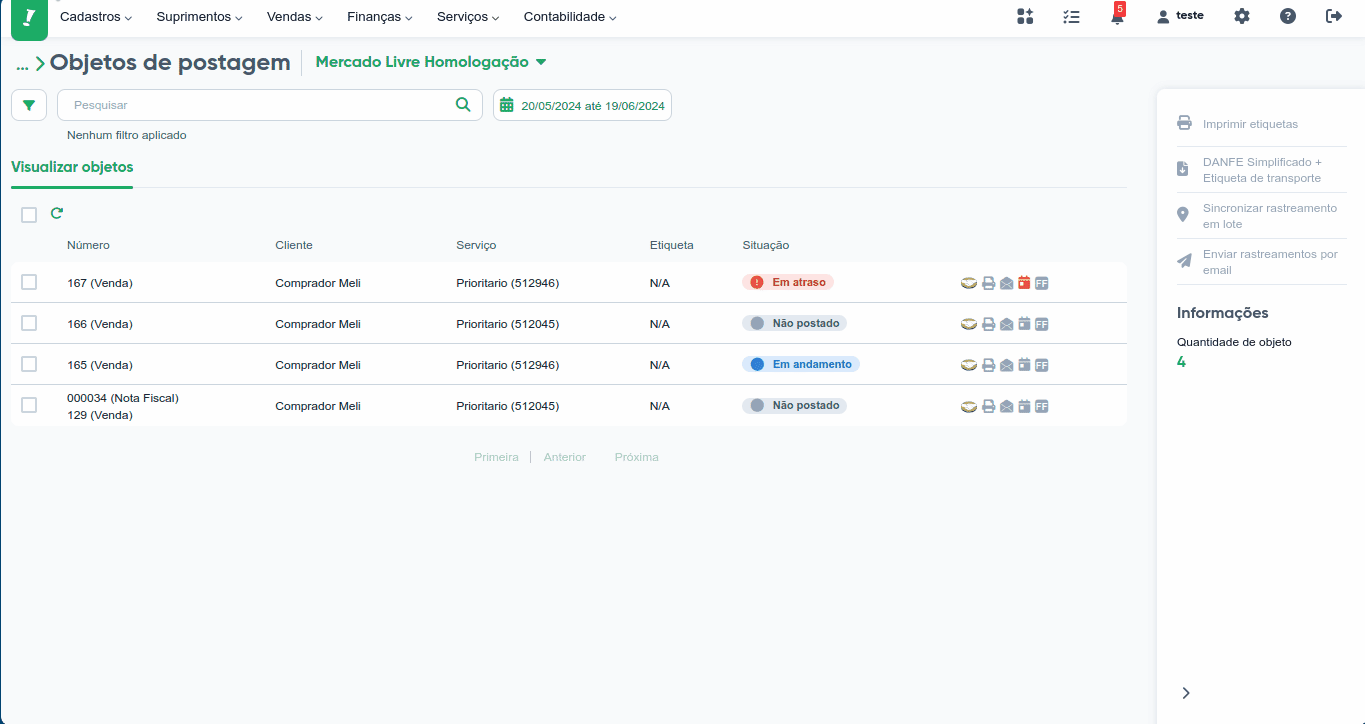Click the printer icon in row 167

pyautogui.click(x=988, y=283)
